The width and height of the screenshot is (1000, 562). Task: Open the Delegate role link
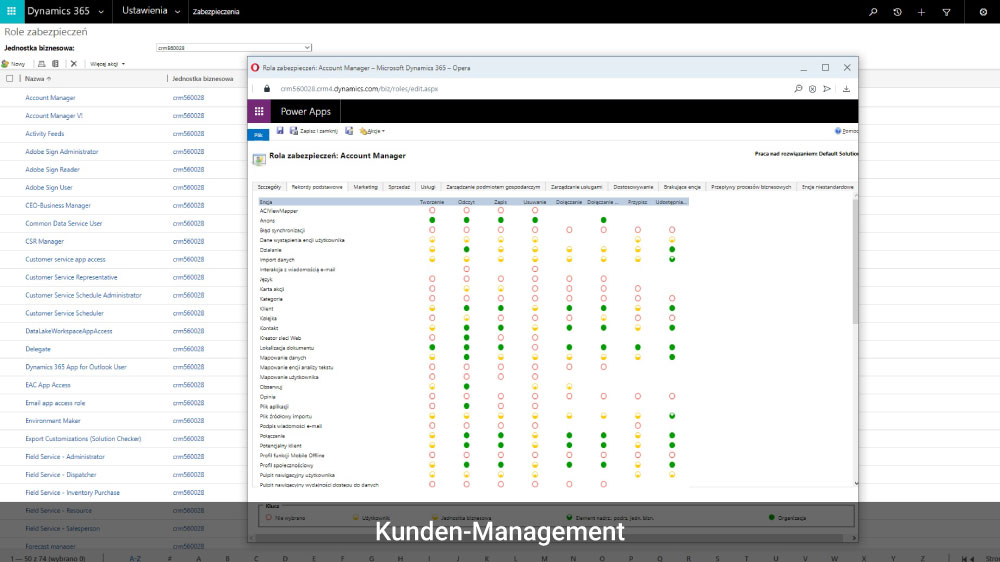[x=38, y=349]
